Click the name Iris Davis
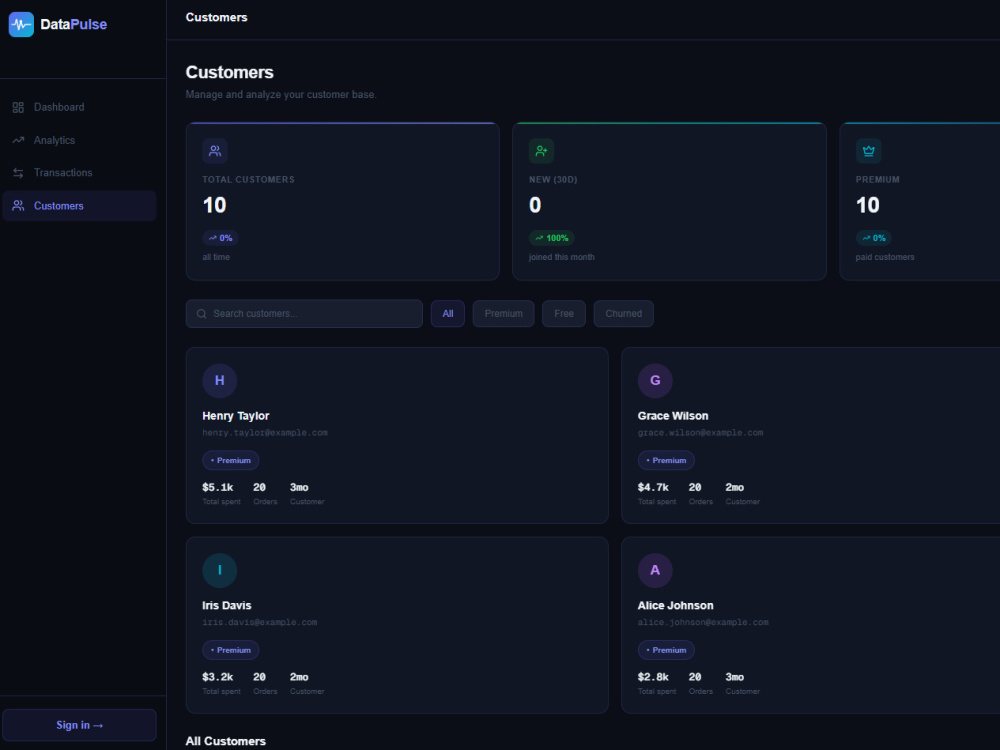This screenshot has width=1000, height=750. point(226,605)
